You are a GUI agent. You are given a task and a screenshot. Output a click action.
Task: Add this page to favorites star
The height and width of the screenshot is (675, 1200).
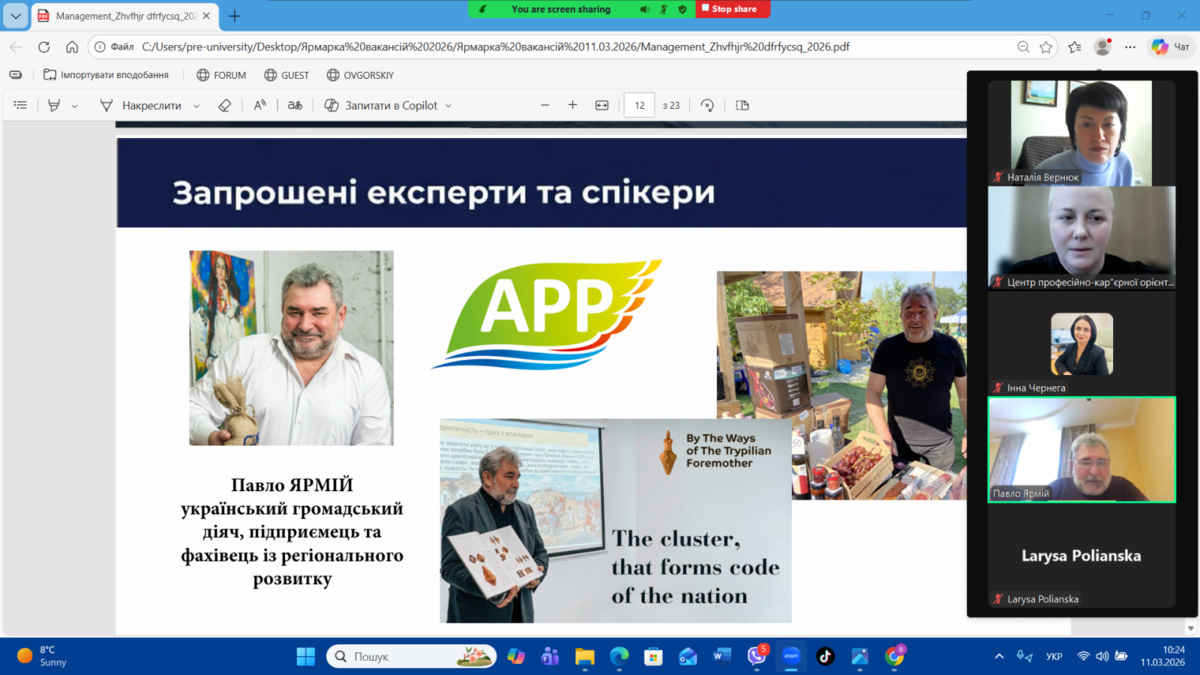coord(1046,47)
